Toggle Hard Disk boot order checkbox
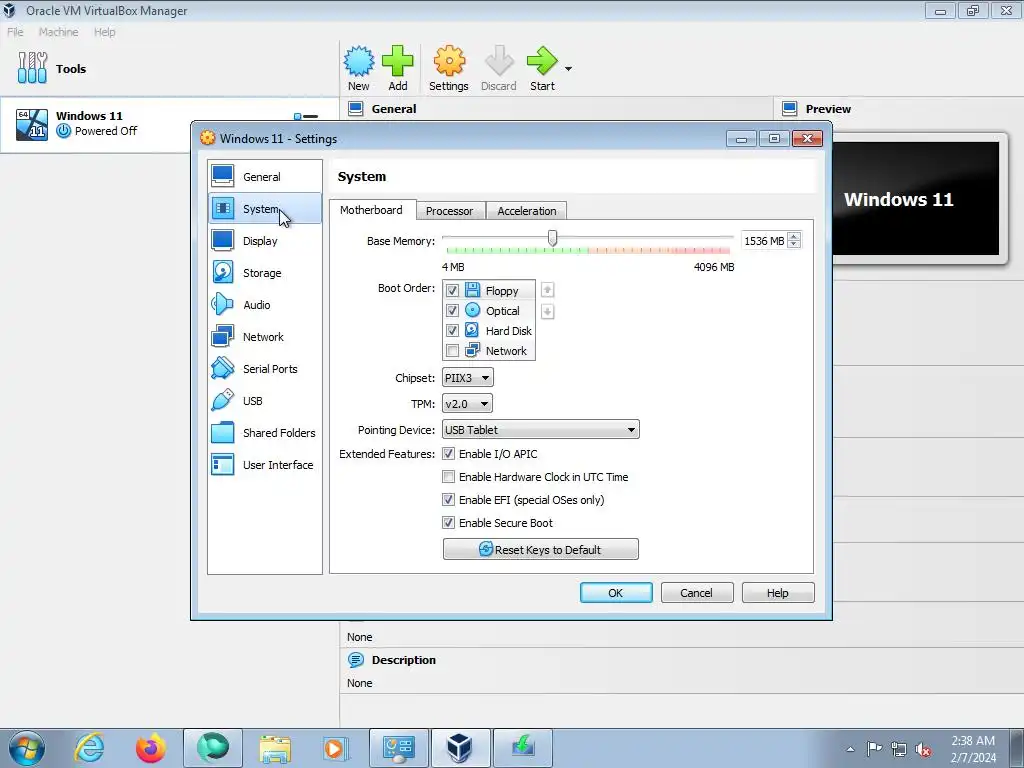 tap(452, 330)
